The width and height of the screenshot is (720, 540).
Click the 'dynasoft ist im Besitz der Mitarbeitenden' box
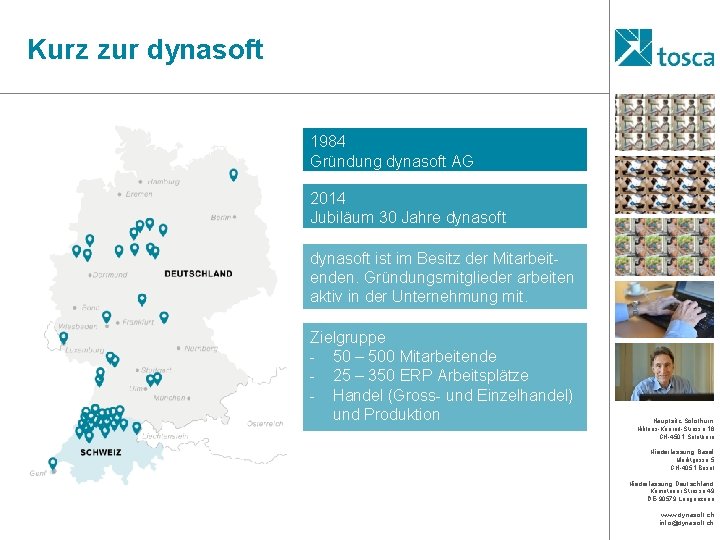[x=444, y=276]
